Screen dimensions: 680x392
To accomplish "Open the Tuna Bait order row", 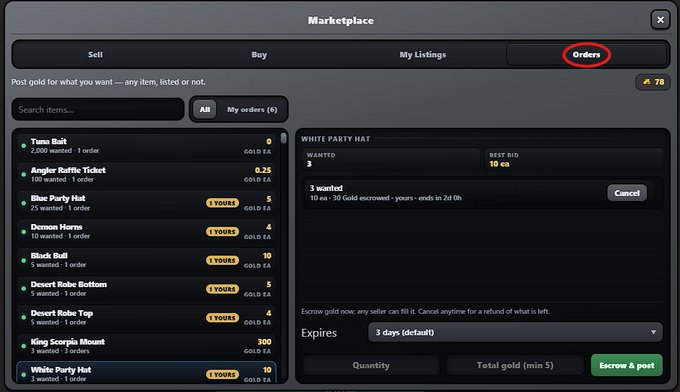I will pyautogui.click(x=147, y=146).
